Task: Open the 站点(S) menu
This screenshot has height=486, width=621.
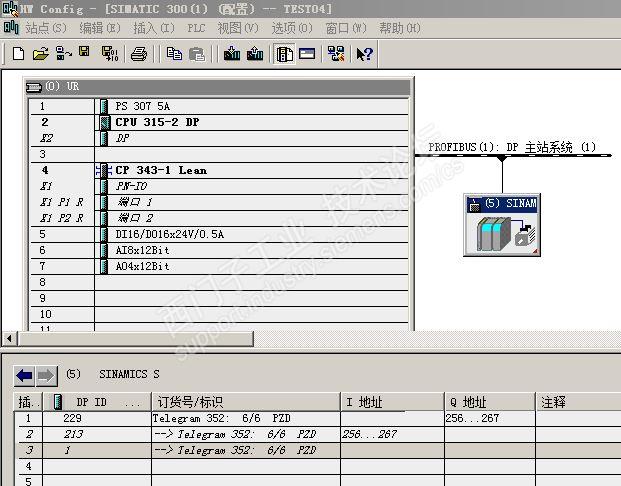Action: click(46, 28)
